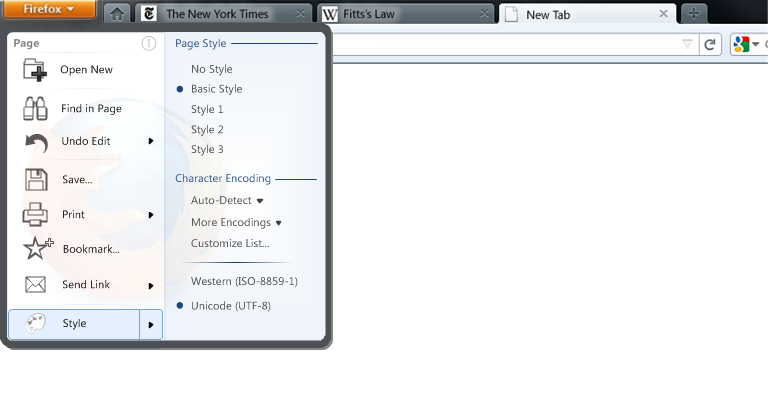
Task: Click the Undo Edit arrow icon
Action: 37,142
